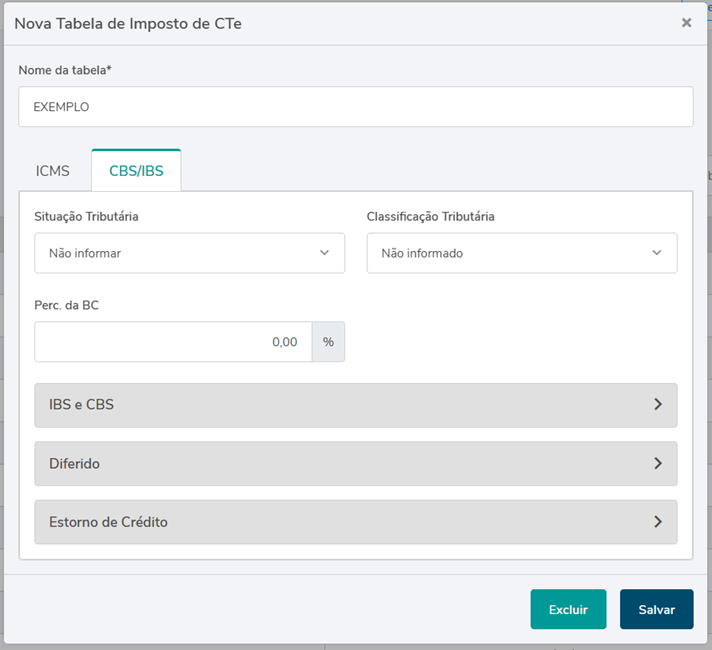This screenshot has height=650, width=712.
Task: Click the percent symbol next to Perc. da BC
Action: pyautogui.click(x=328, y=342)
